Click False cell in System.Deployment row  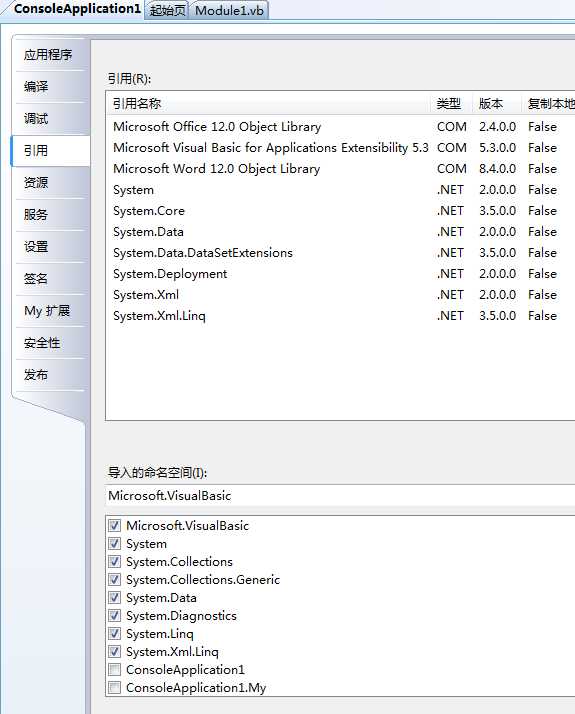click(542, 274)
